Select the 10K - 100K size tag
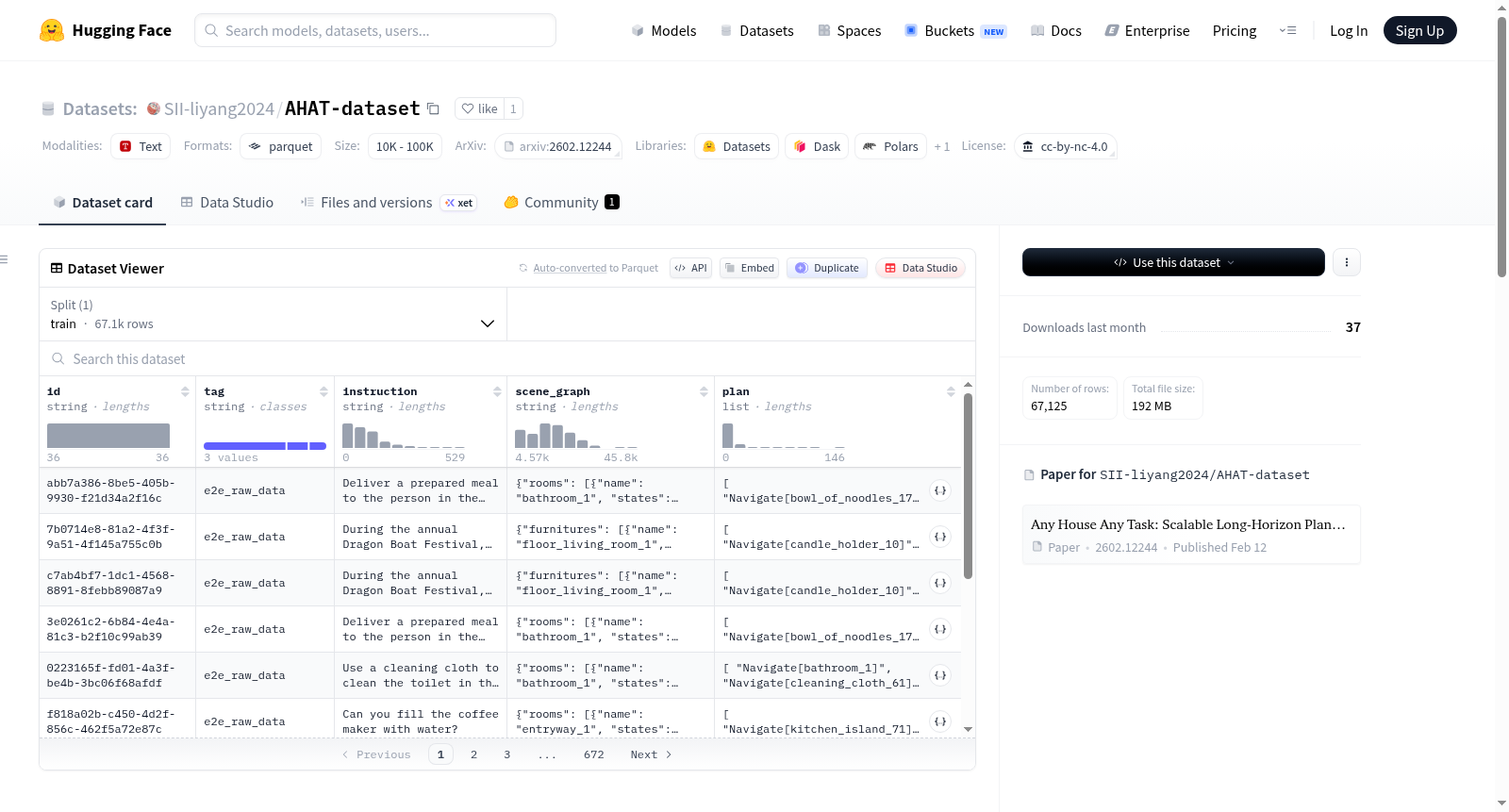Viewport: 1509px width, 812px height. [405, 146]
